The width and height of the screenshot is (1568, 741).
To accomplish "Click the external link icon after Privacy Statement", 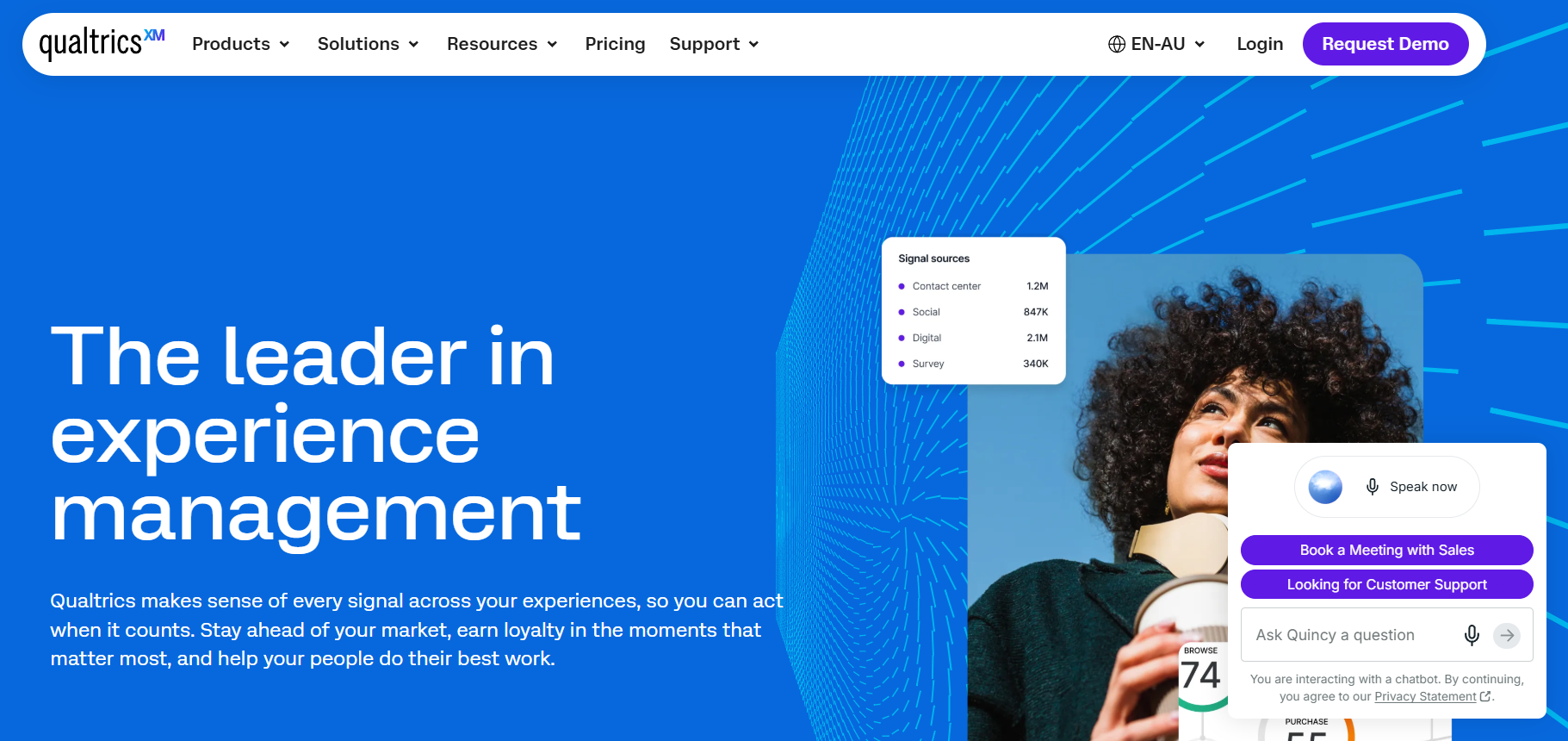I will click(x=1485, y=696).
